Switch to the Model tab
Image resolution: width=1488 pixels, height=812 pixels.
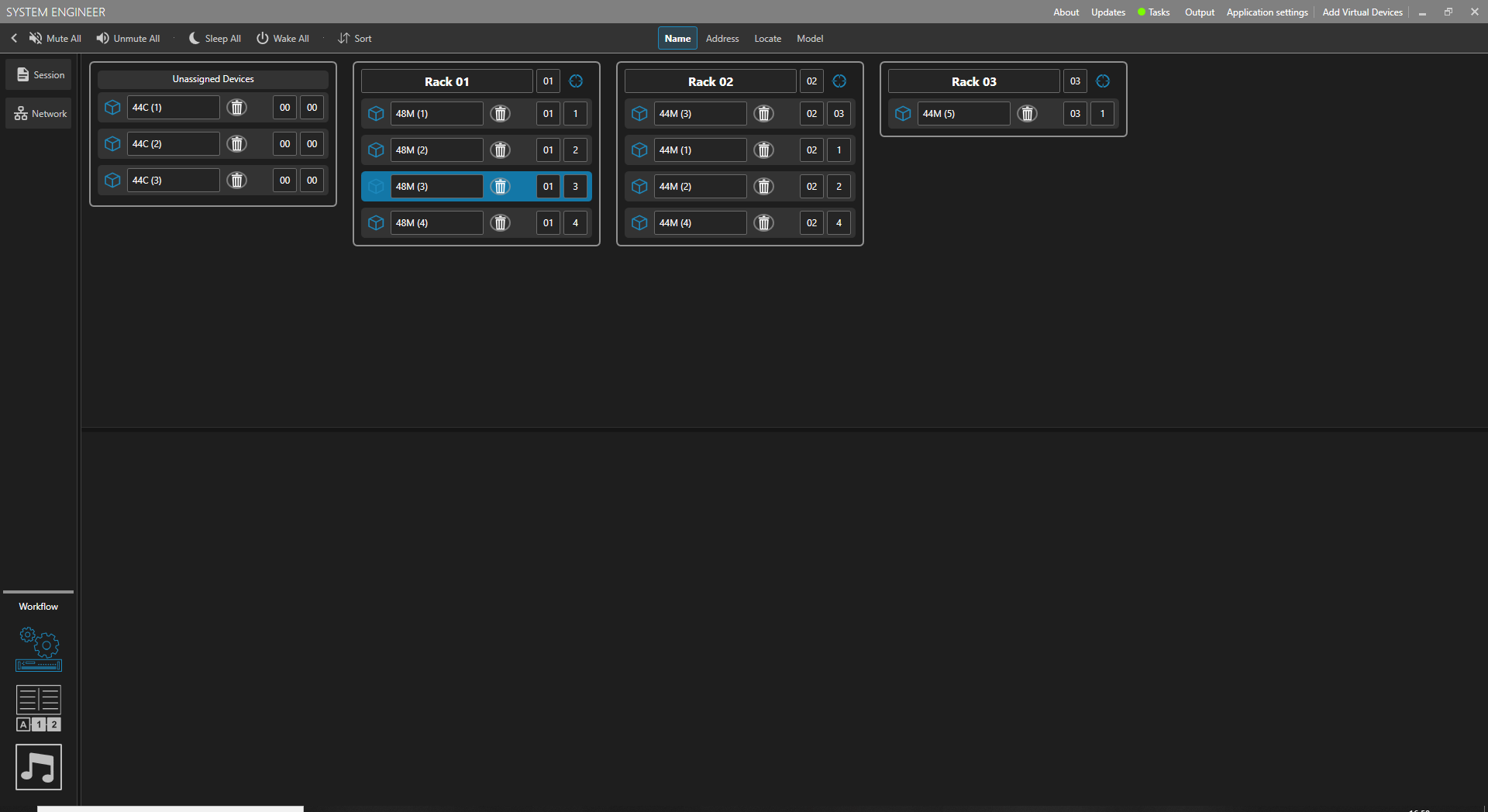point(810,38)
